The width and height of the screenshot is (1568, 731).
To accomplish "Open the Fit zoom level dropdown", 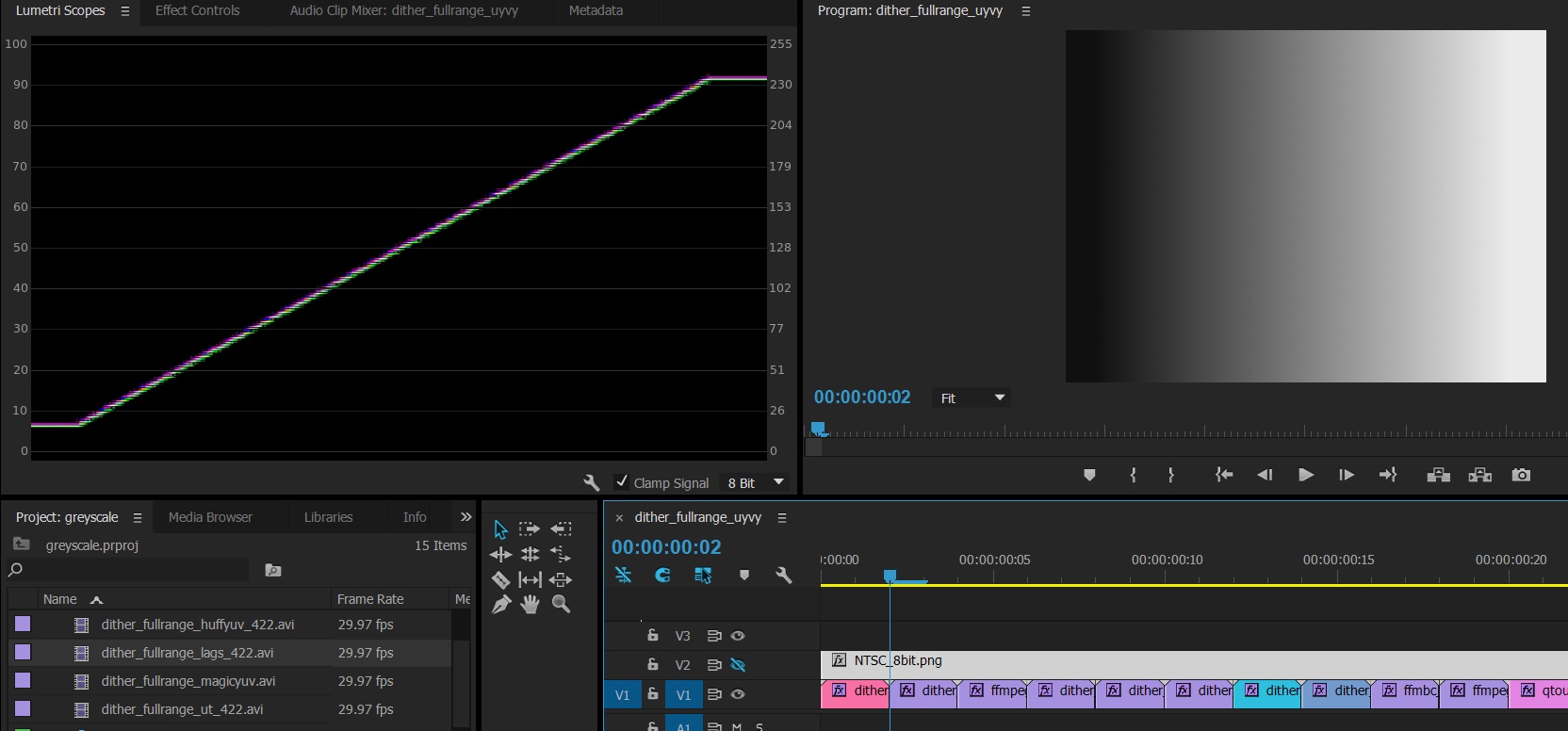I will pyautogui.click(x=971, y=398).
